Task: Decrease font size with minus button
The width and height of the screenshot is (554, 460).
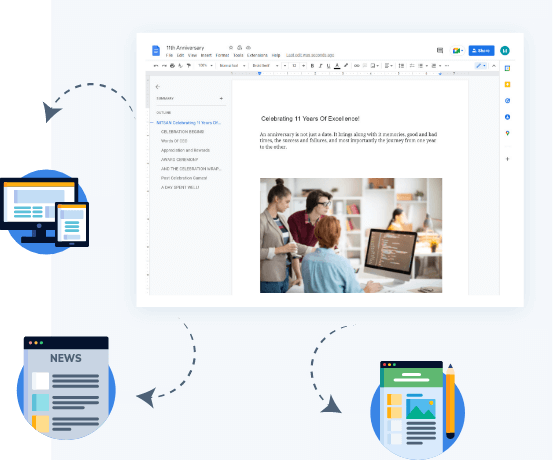Action: pos(285,66)
